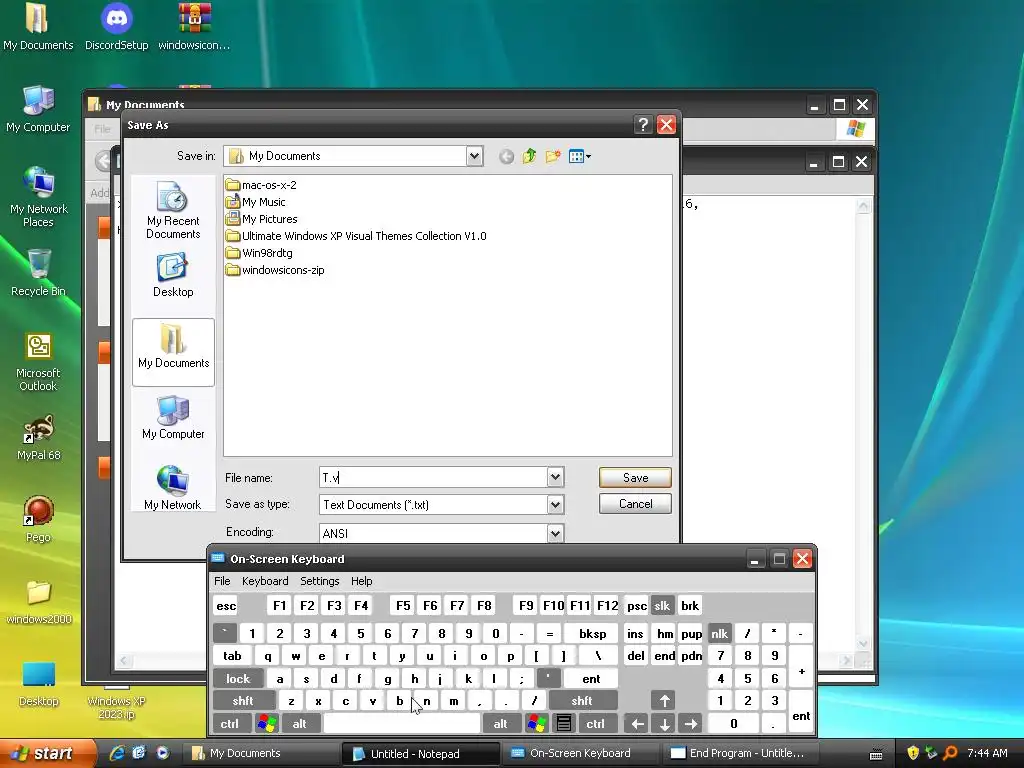Select the mac-os-x-2 folder
Screen dimensions: 1024x768
[261, 185]
